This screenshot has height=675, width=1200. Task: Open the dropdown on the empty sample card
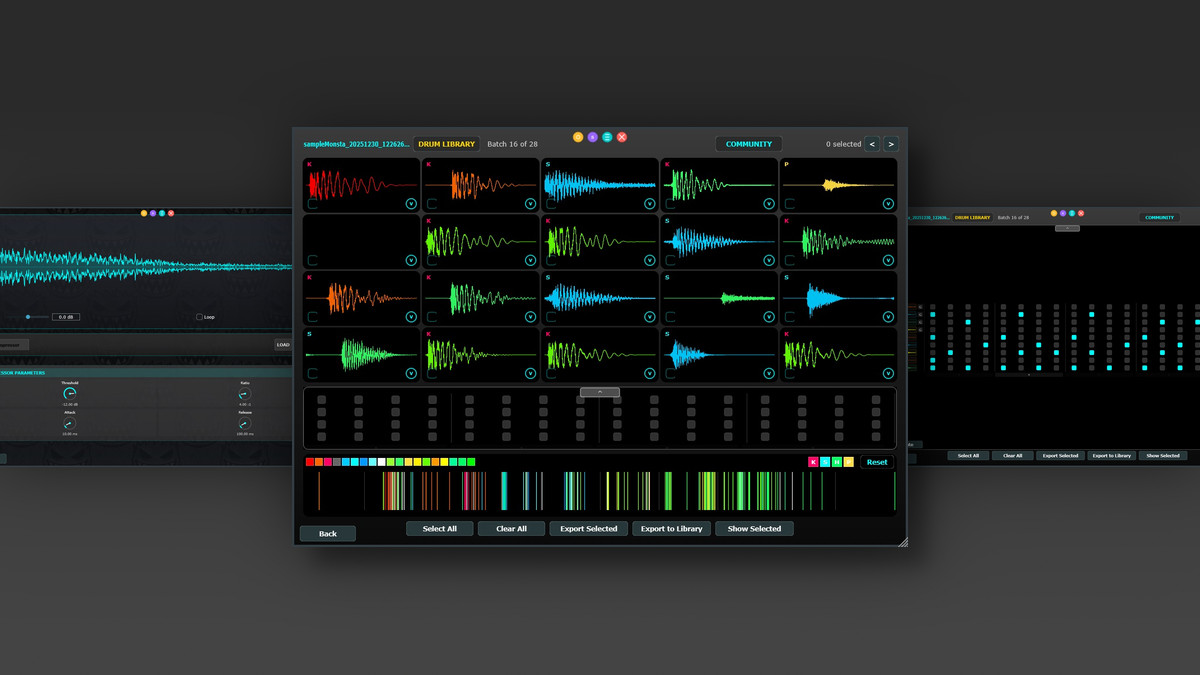[411, 260]
